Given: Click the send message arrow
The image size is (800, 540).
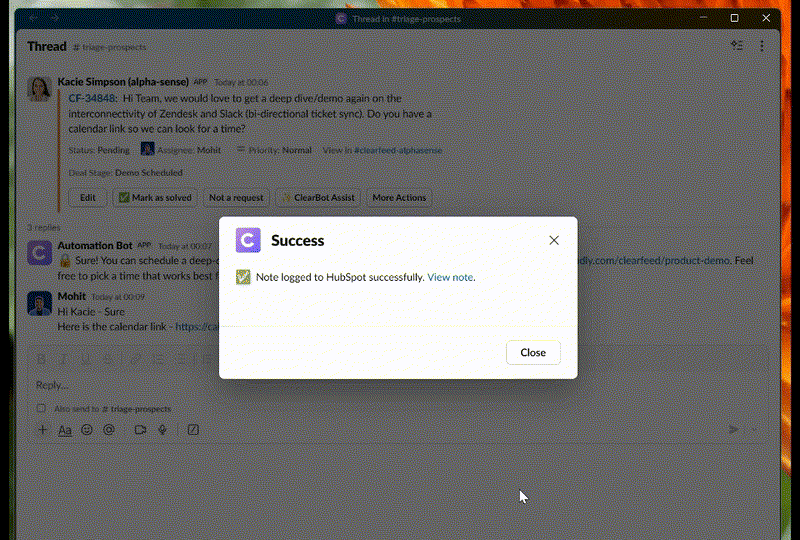Looking at the screenshot, I should [x=733, y=430].
